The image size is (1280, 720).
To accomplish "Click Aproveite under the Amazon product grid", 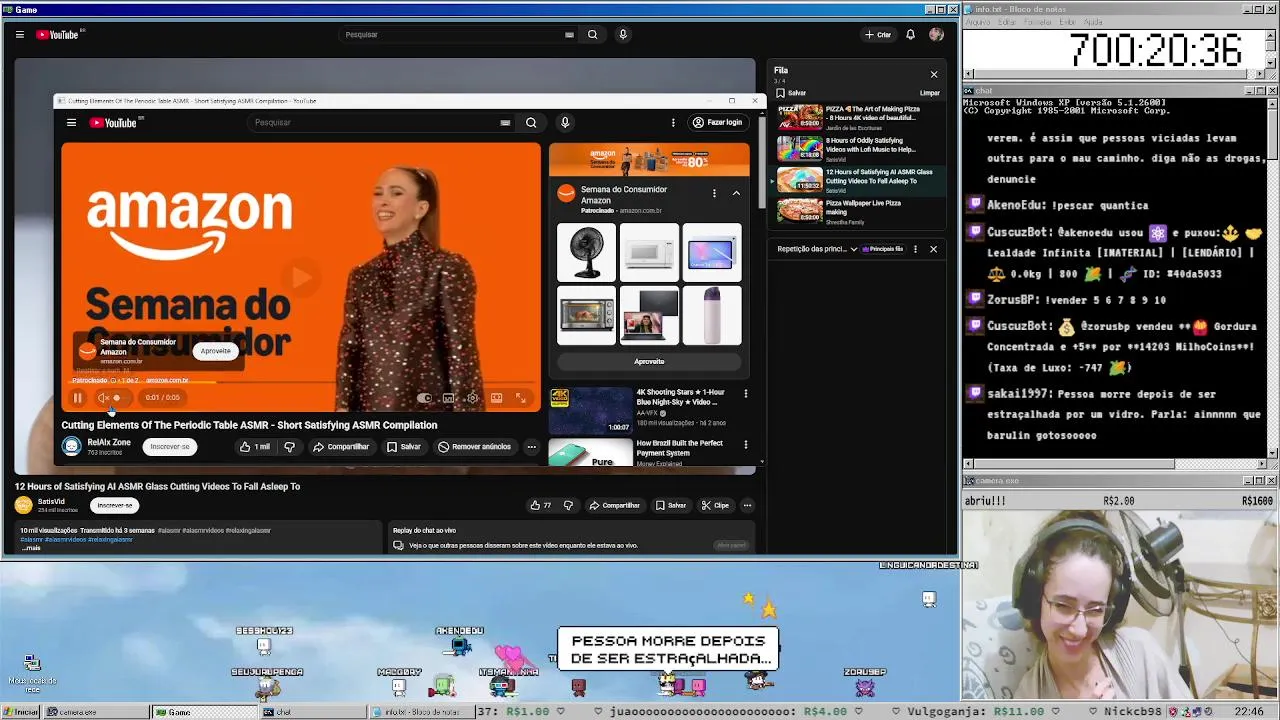I will click(649, 362).
